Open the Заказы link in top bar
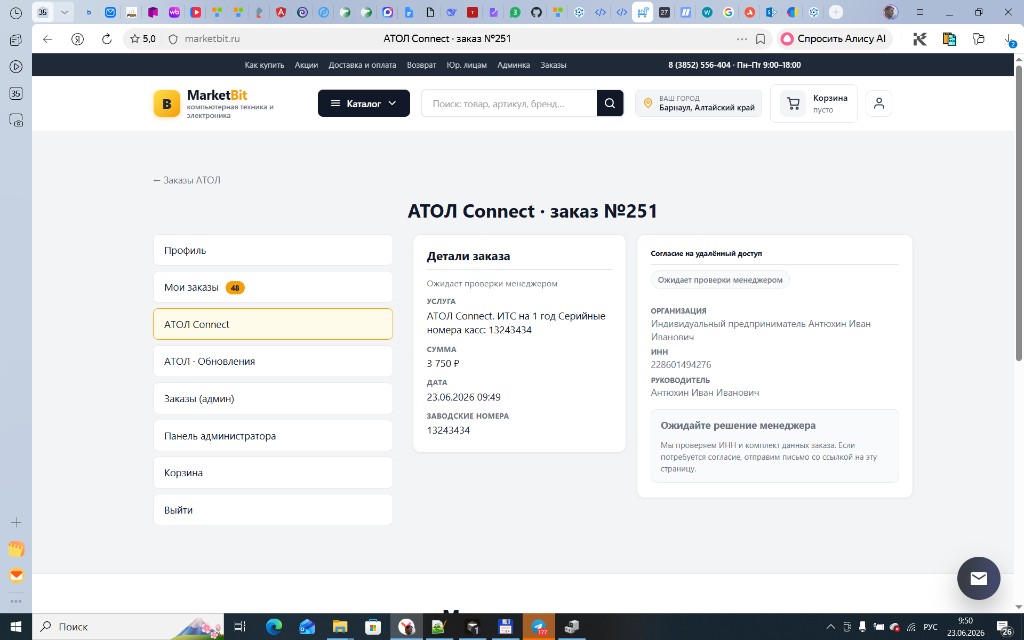1024x640 pixels. 553,65
